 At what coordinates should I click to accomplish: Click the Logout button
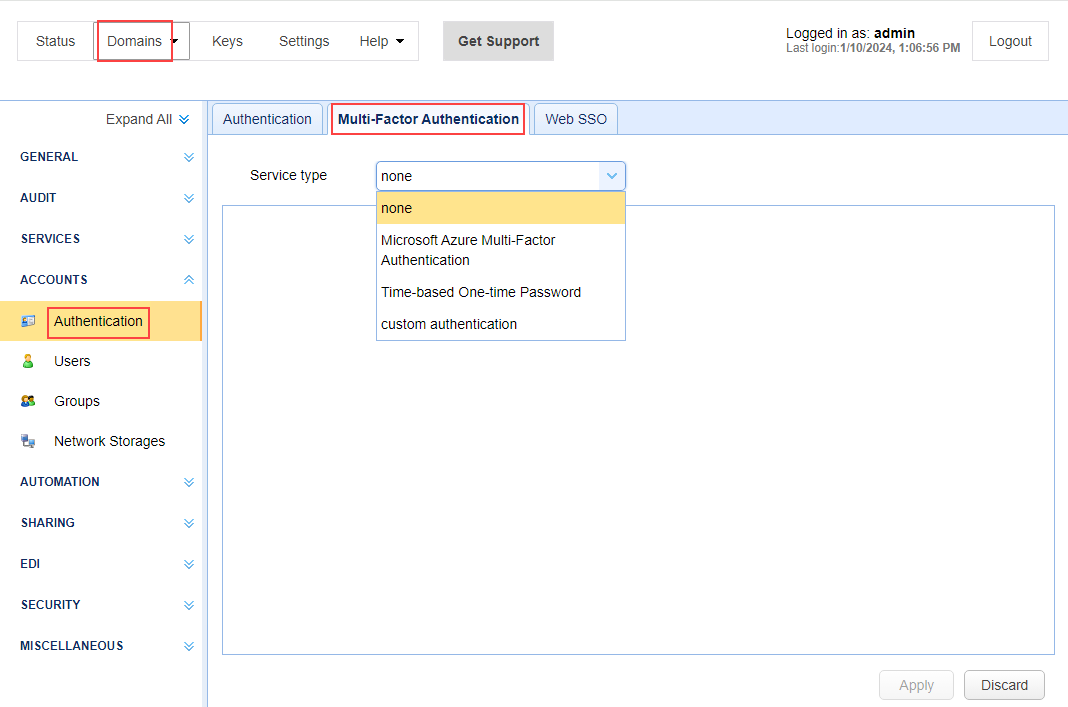coord(1010,41)
